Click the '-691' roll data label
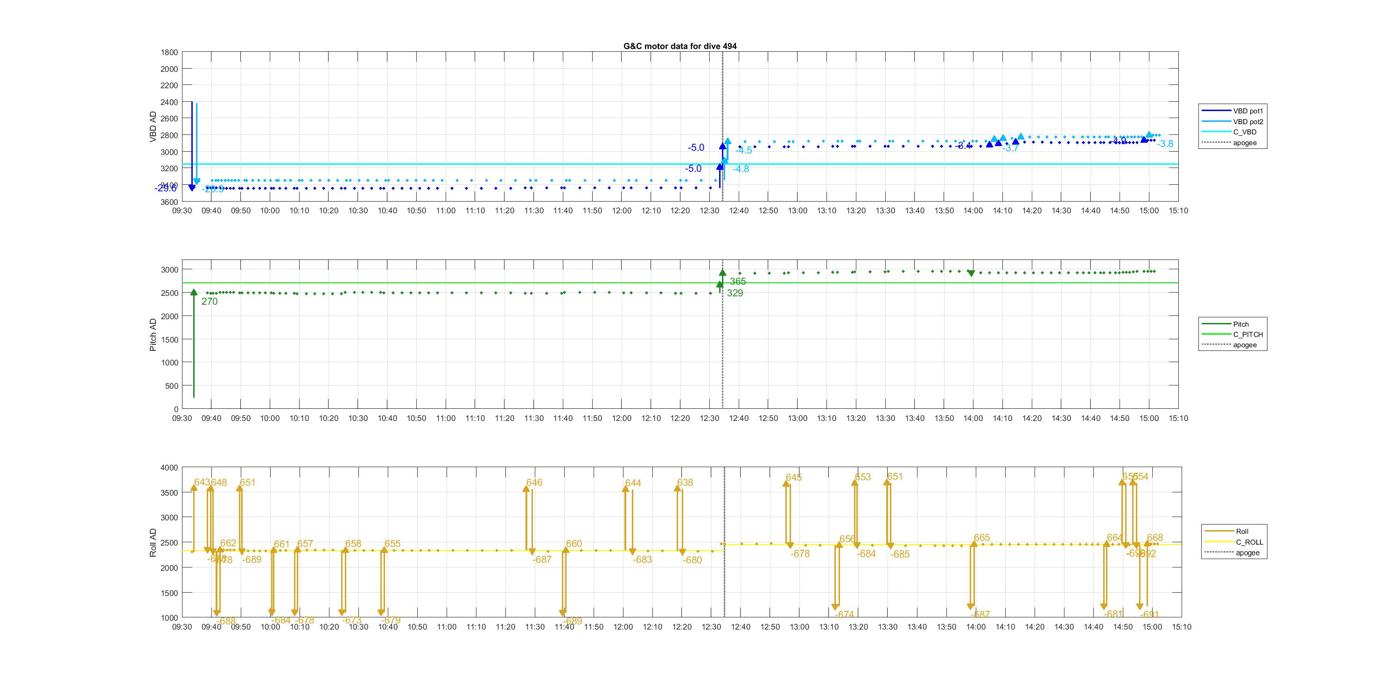This screenshot has height=693, width=1400. [x=1150, y=615]
